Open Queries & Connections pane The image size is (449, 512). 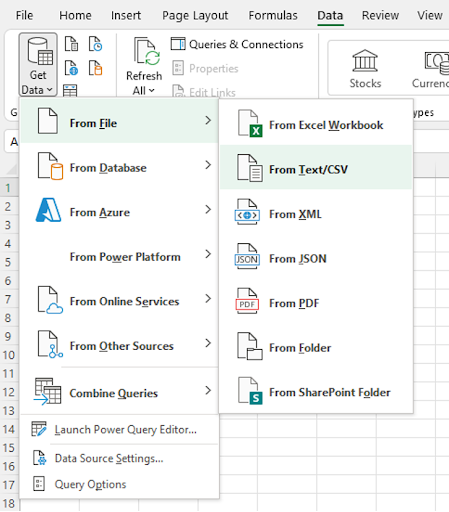237,44
